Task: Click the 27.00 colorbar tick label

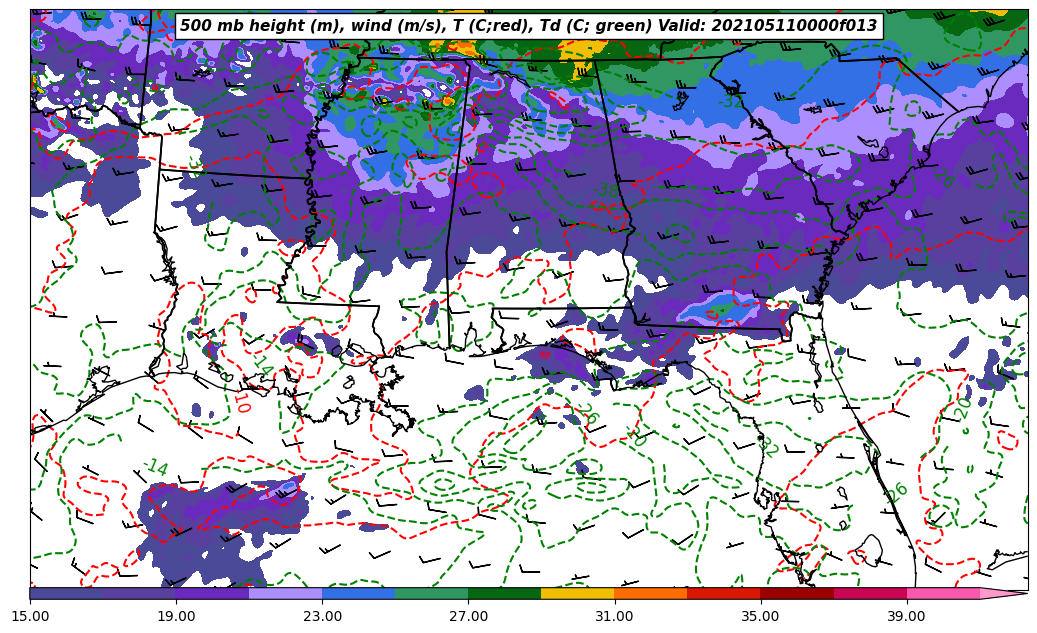Action: coord(469,616)
